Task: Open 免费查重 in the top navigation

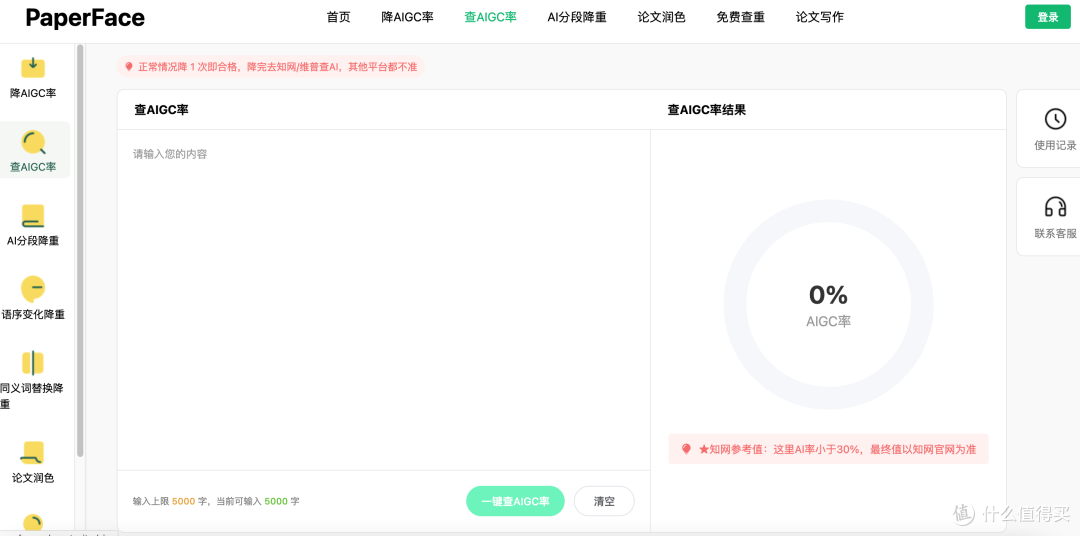Action: [x=740, y=17]
